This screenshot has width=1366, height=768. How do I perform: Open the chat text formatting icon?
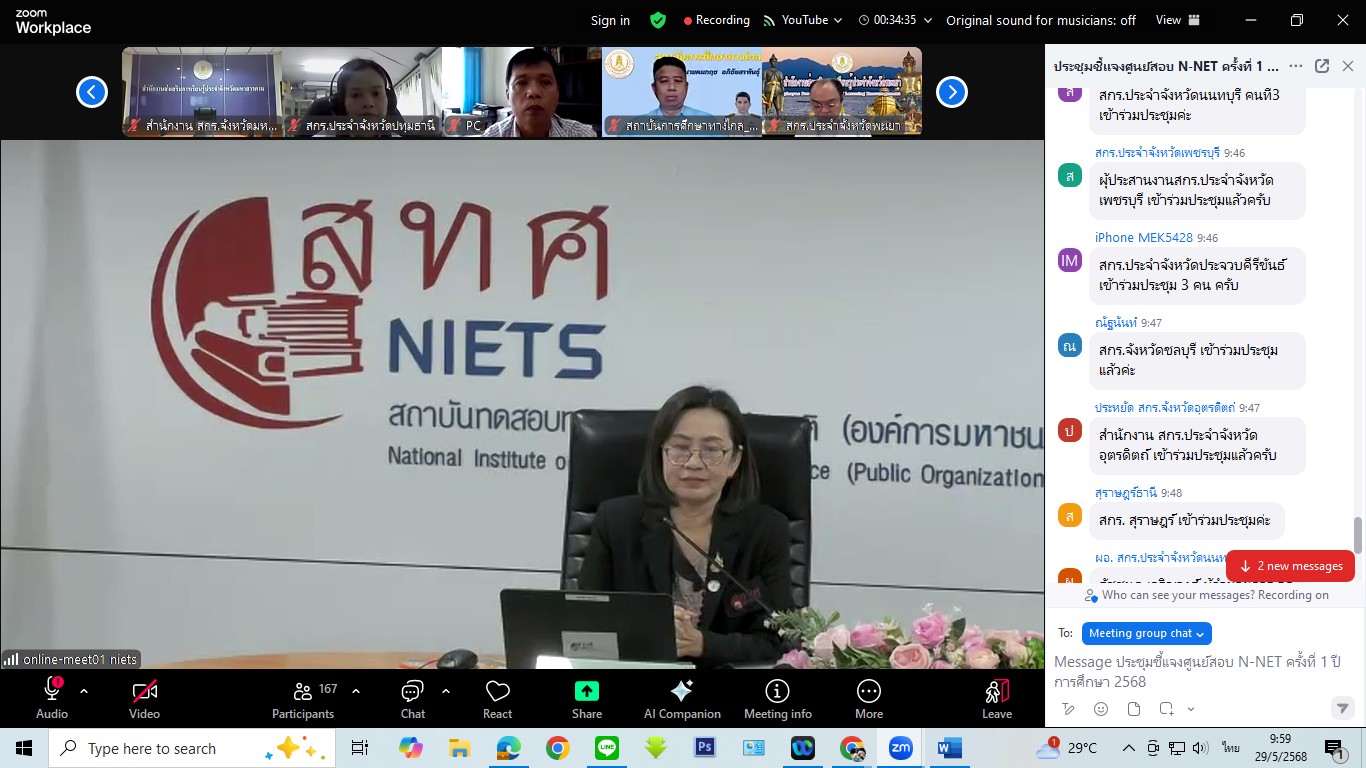pos(1068,709)
